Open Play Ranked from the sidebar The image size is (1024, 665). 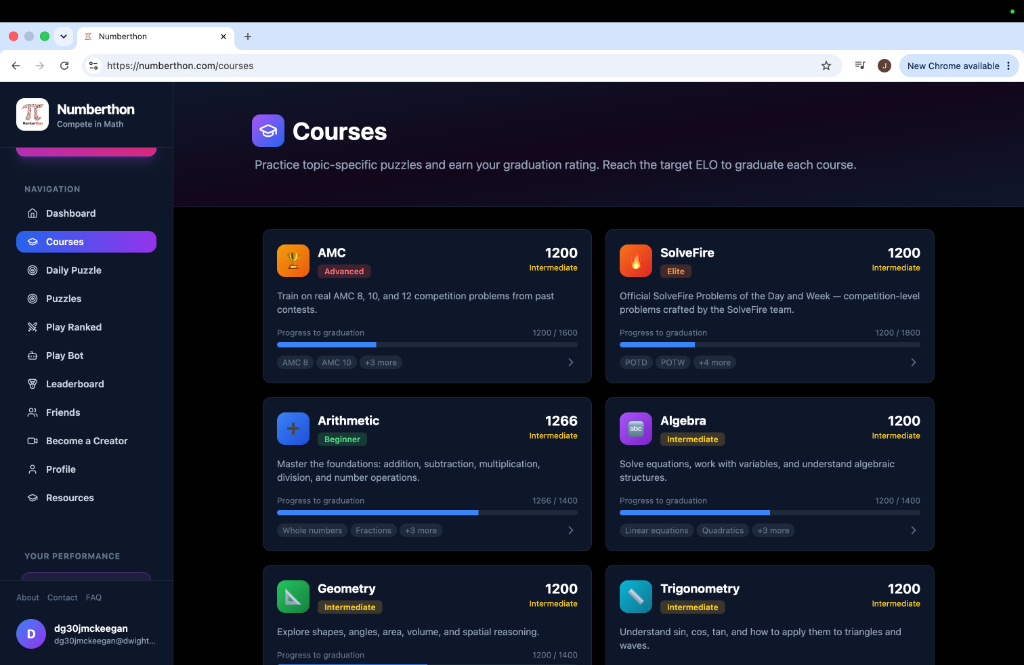pyautogui.click(x=86, y=327)
